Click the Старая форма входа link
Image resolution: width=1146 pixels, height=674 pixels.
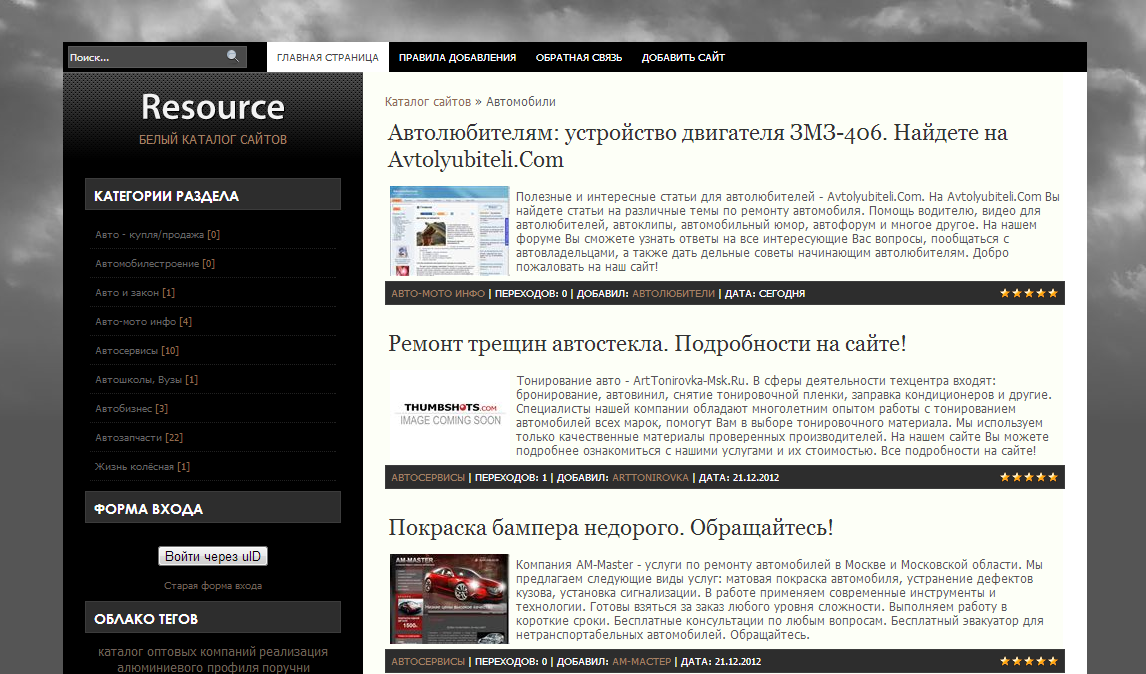pos(213,586)
